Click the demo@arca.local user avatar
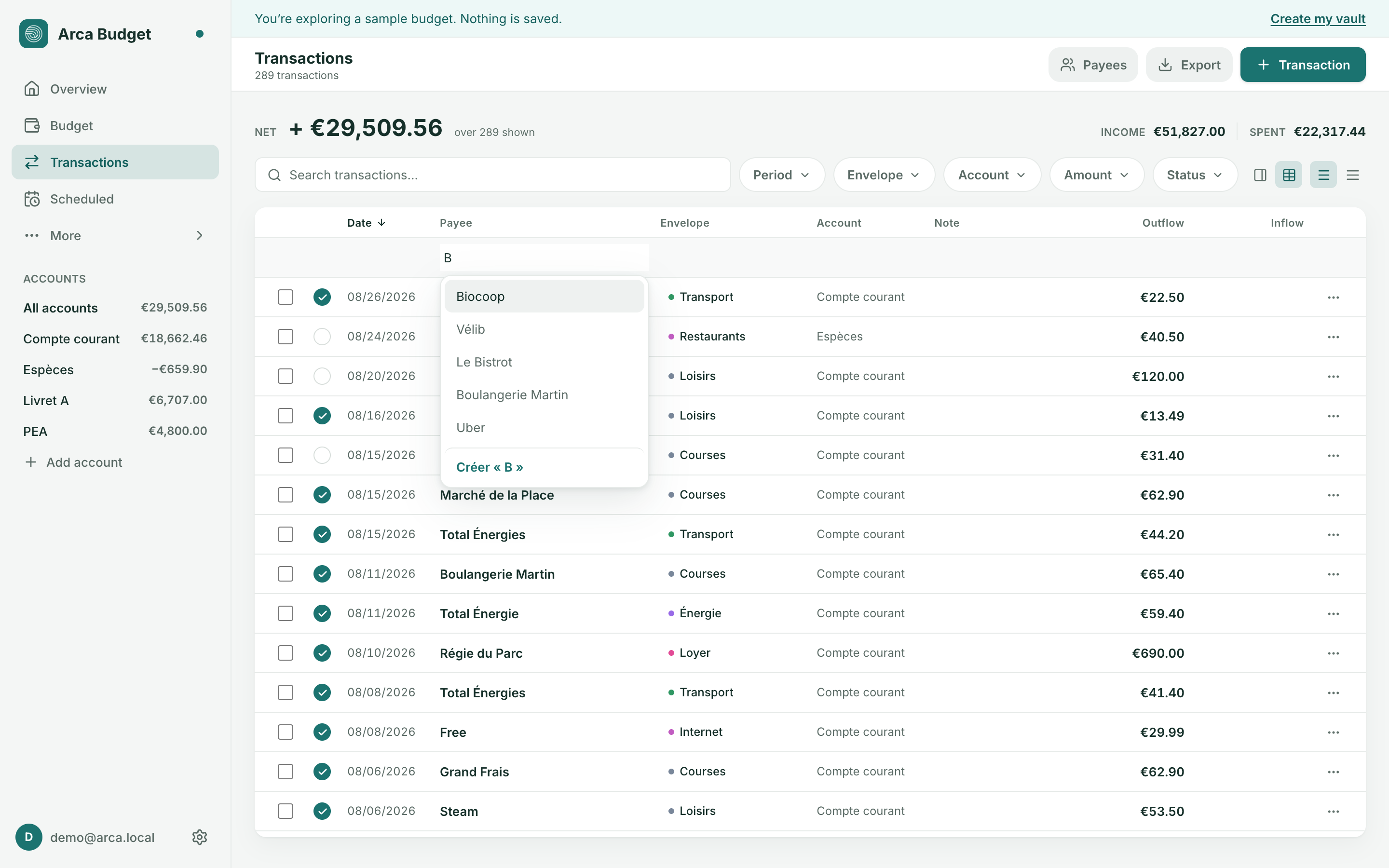 tap(29, 837)
